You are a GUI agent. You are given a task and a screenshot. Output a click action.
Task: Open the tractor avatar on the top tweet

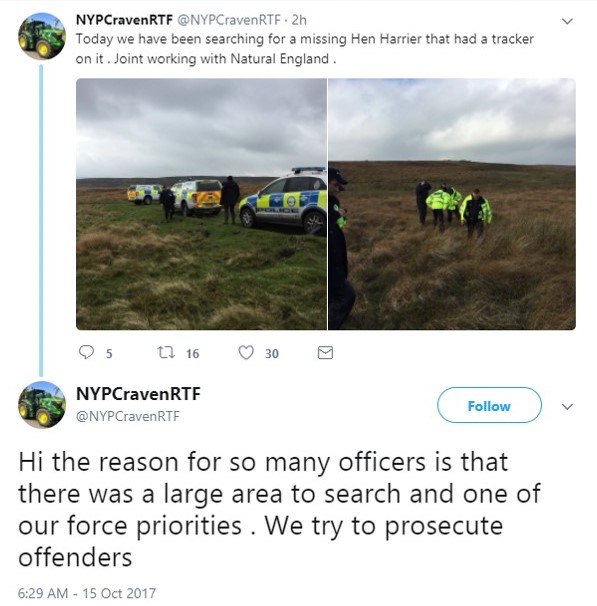42,36
